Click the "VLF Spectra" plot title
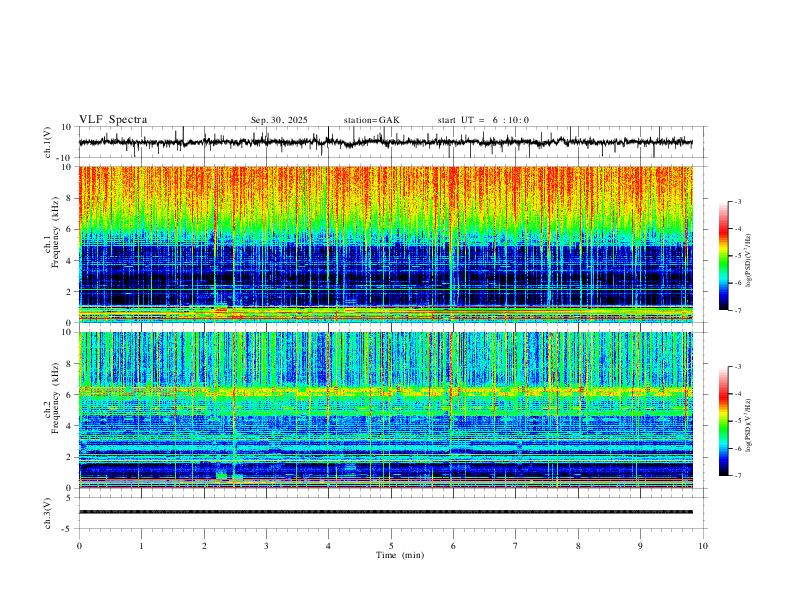Screen dimensions: 792x612 (x=113, y=120)
